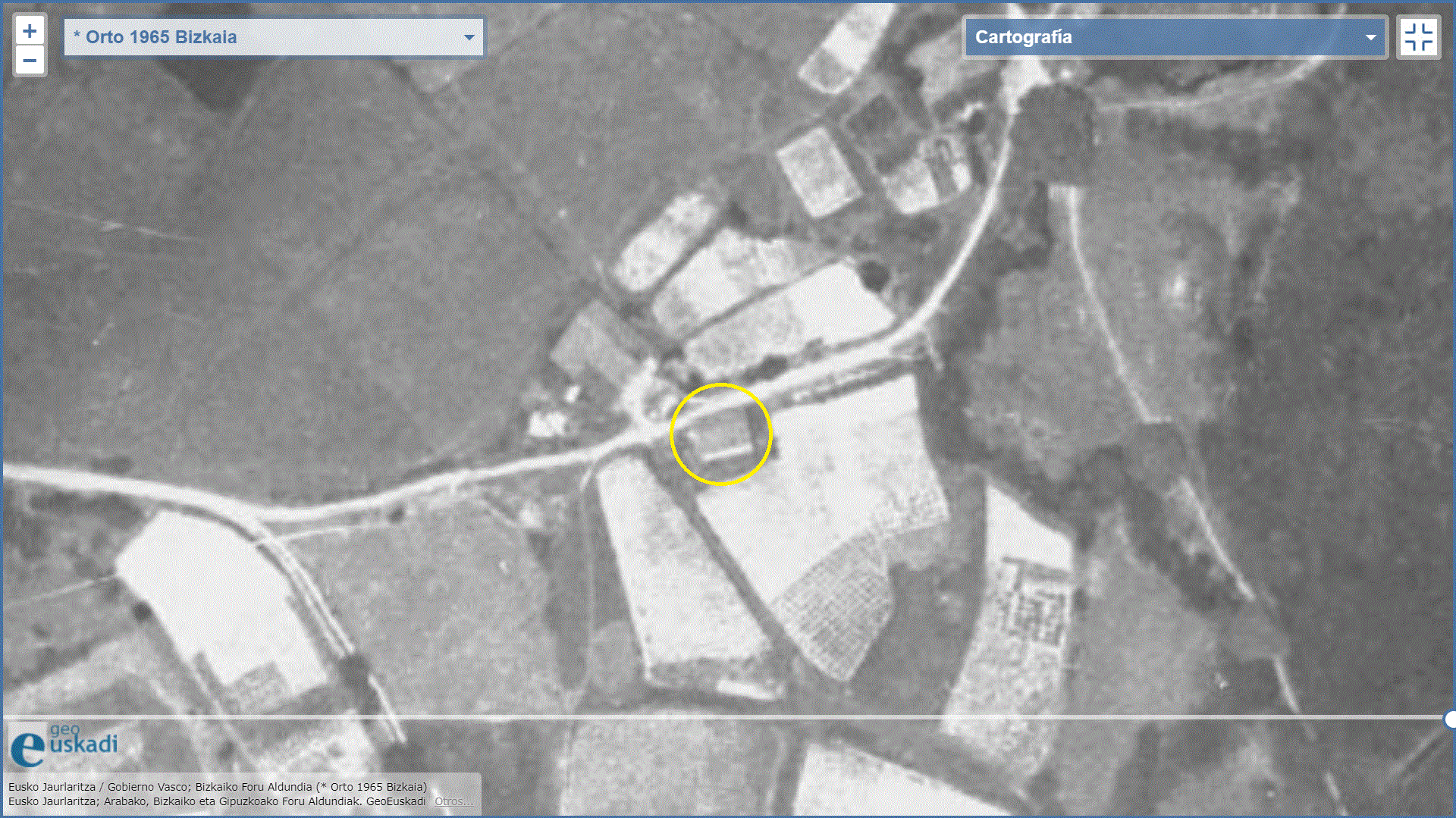This screenshot has width=1456, height=818.
Task: Click the zoom out minus button
Action: (x=30, y=61)
